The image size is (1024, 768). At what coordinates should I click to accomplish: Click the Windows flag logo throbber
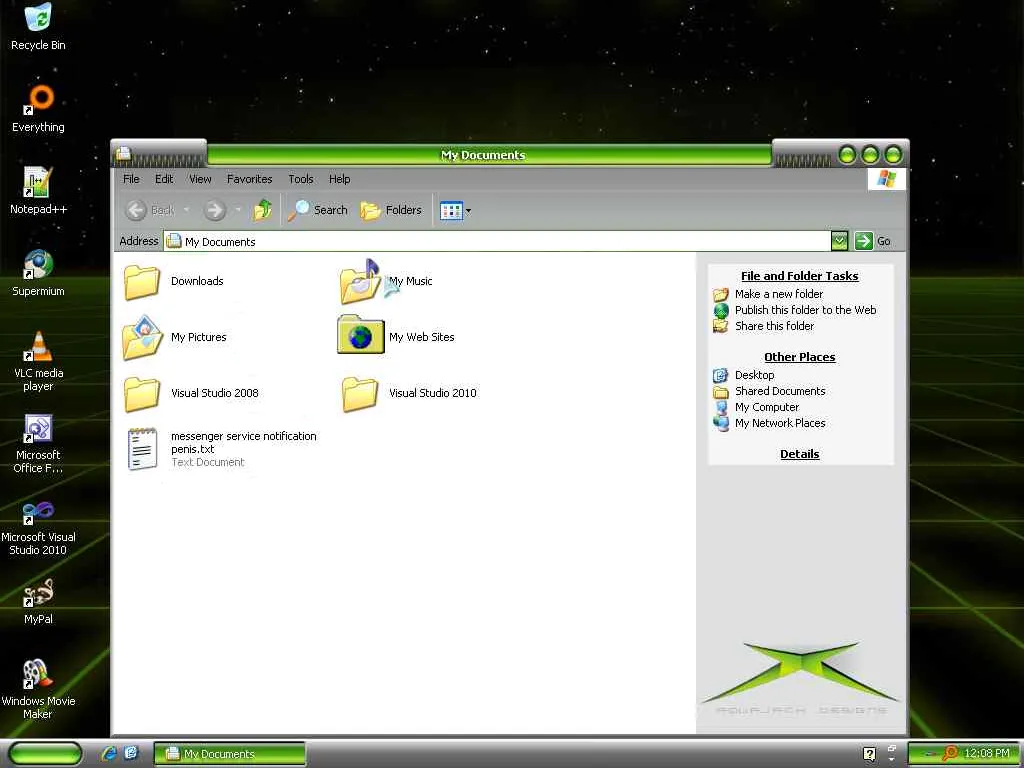point(887,179)
